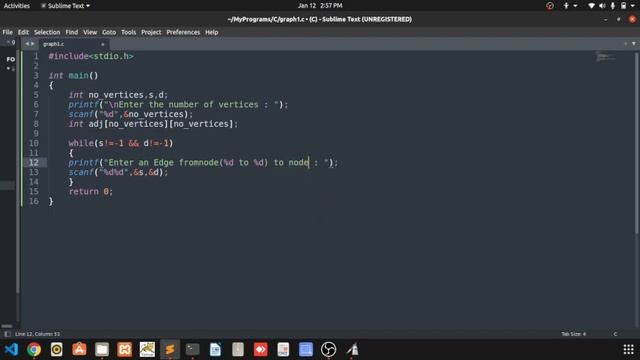Change Tab Size: 4 setting

point(573,334)
